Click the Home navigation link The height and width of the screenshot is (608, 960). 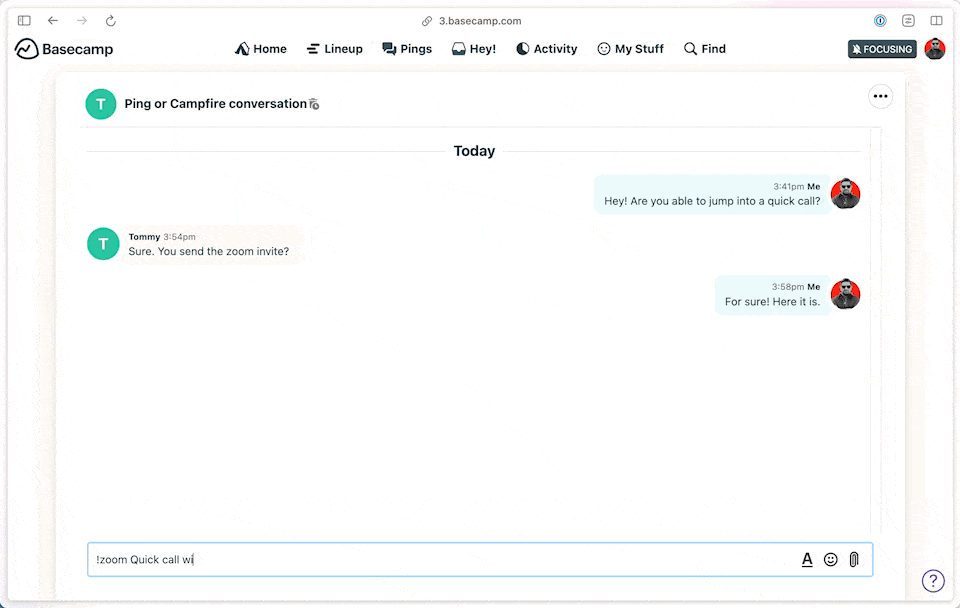(x=260, y=48)
